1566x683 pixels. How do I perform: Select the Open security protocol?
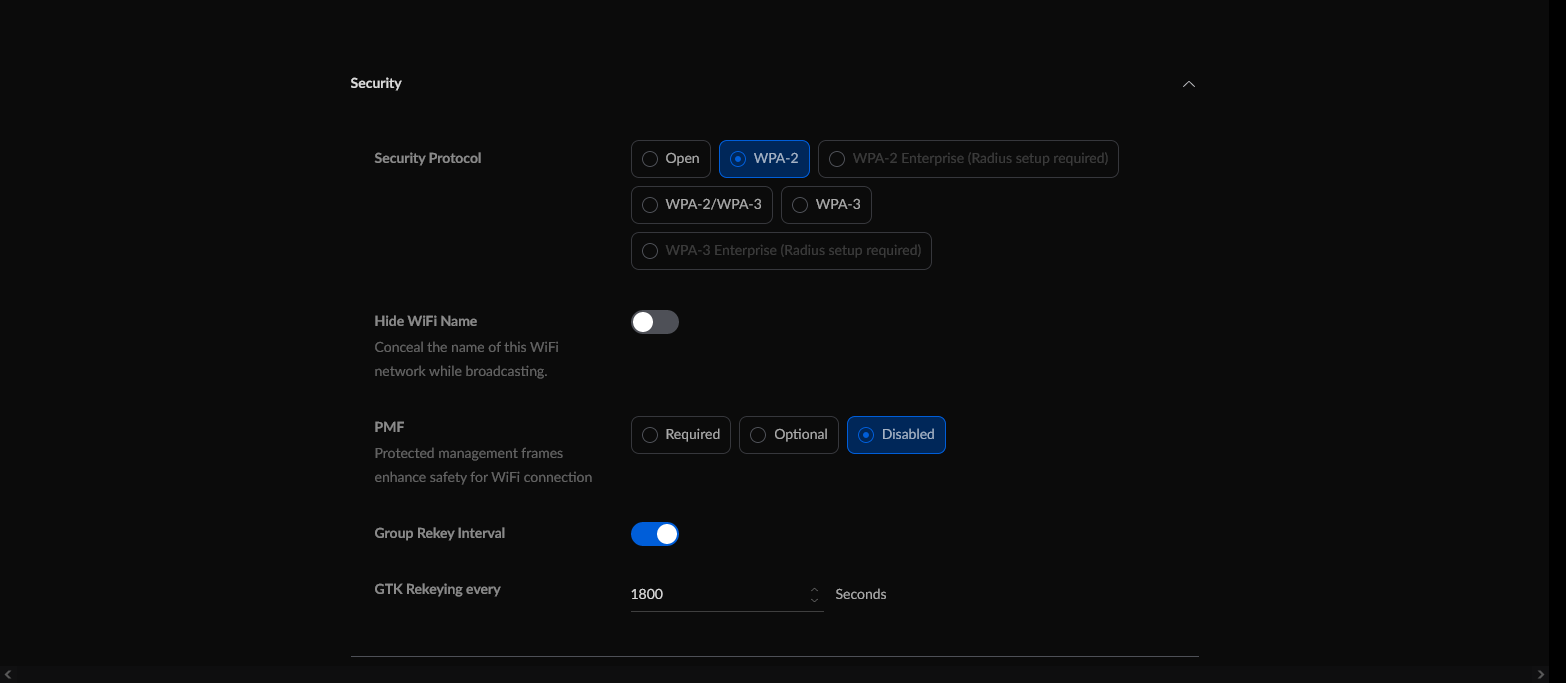tap(670, 159)
